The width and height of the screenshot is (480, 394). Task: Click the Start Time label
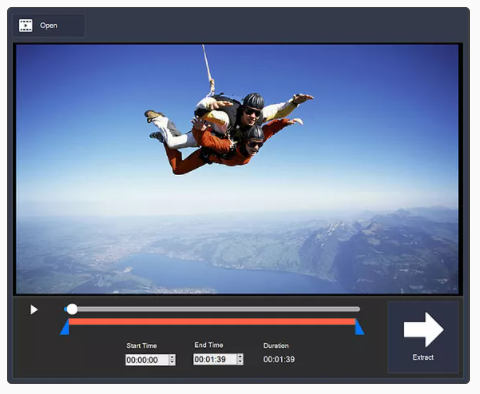[x=142, y=346]
